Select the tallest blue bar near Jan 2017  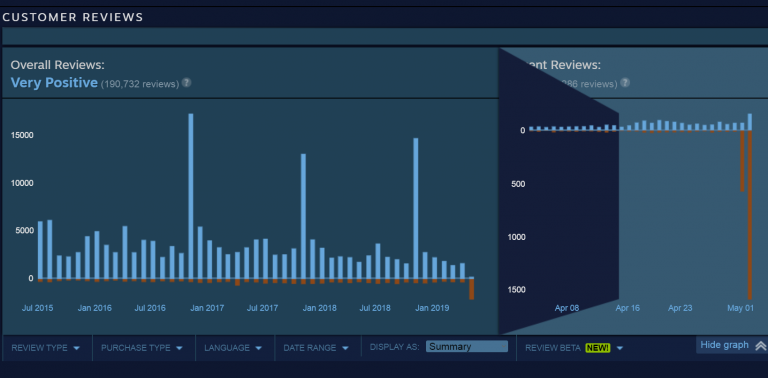pos(191,196)
